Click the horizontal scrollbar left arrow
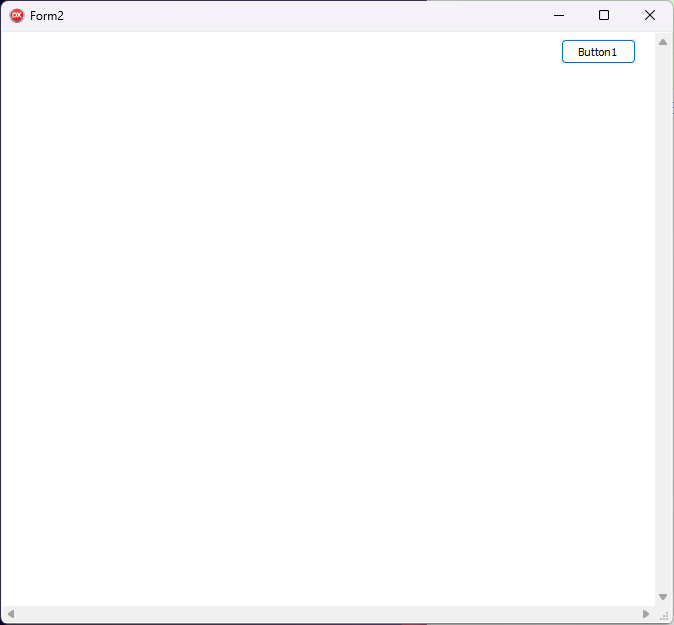This screenshot has height=625, width=674. pyautogui.click(x=11, y=613)
